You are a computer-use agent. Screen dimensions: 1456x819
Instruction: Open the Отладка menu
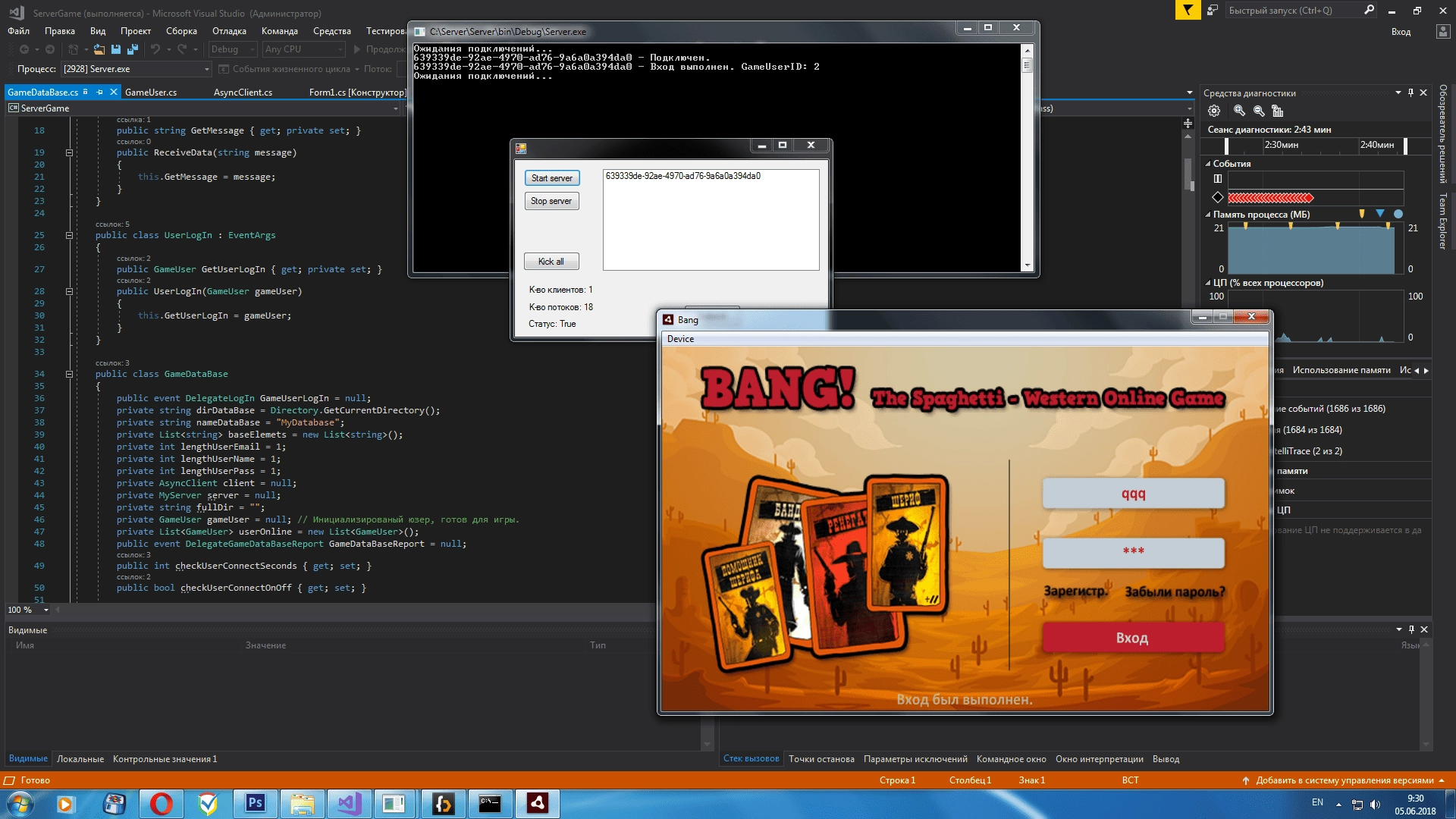[x=229, y=31]
